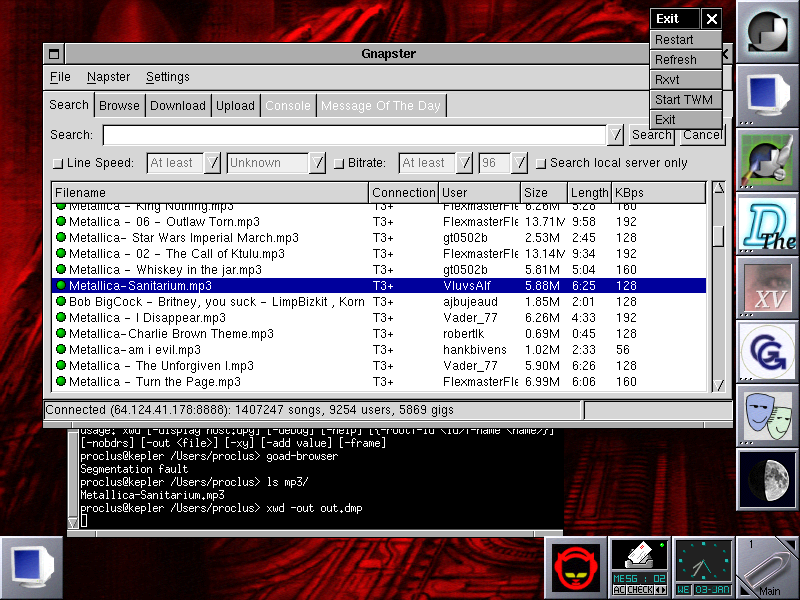Open the moon phase dock app
Image resolution: width=800 pixels, height=600 pixels.
767,481
